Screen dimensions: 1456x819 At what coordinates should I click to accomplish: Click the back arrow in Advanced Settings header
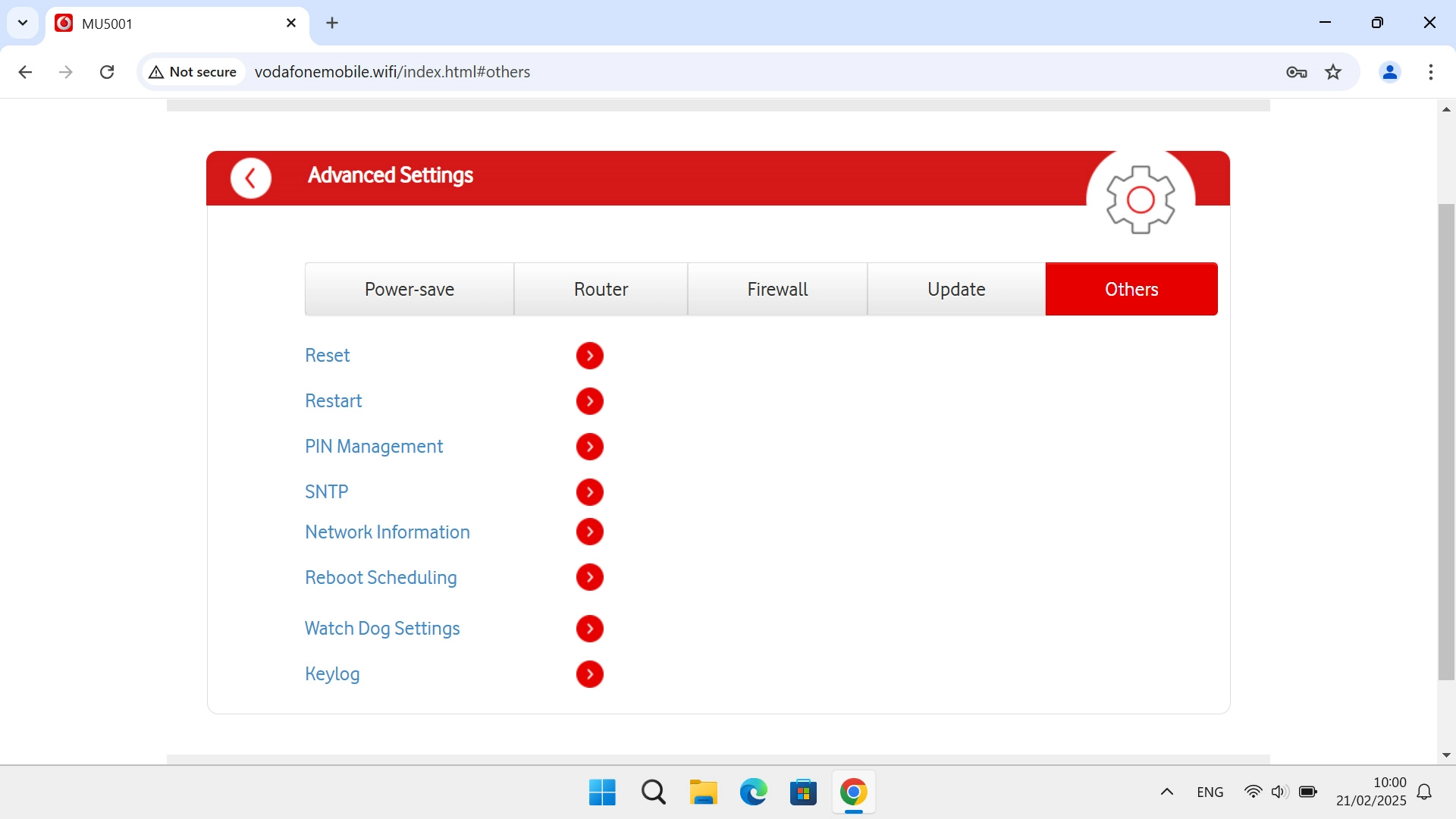(x=251, y=178)
